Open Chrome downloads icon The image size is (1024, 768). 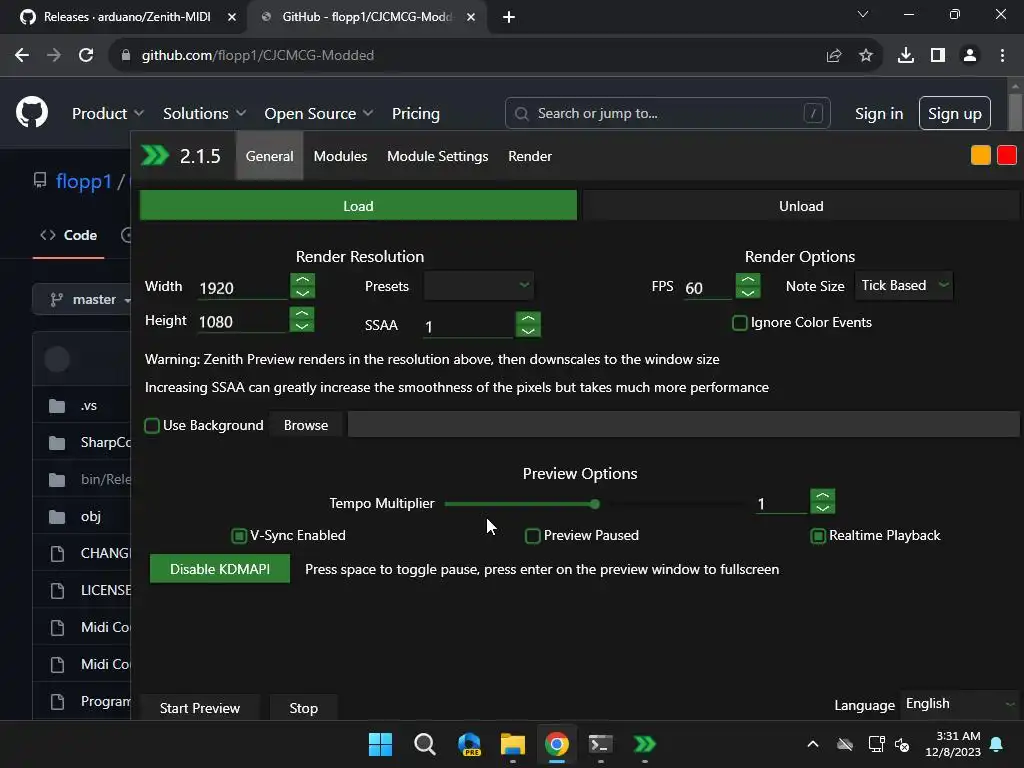pos(905,56)
